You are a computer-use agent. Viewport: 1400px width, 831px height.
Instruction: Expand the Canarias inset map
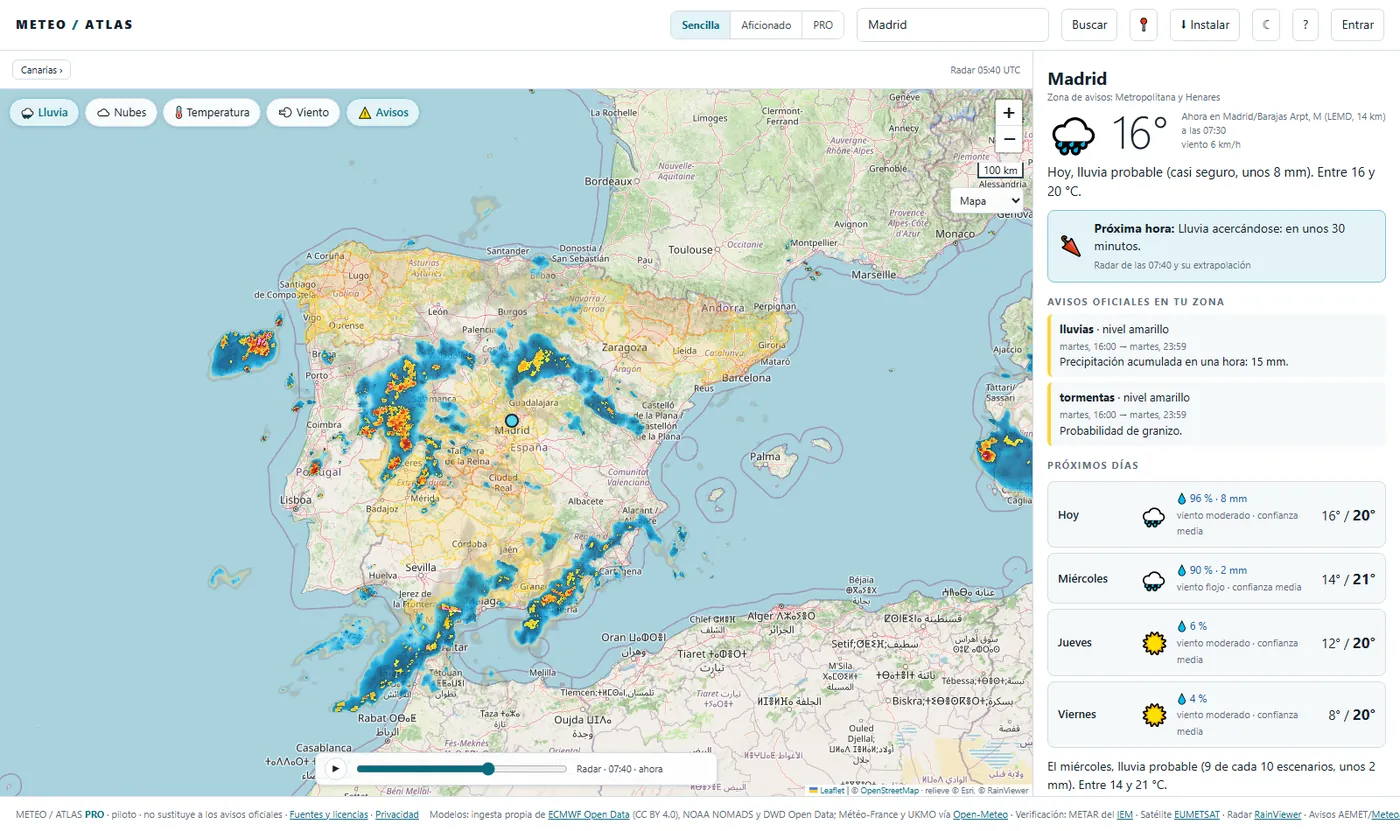tap(41, 70)
